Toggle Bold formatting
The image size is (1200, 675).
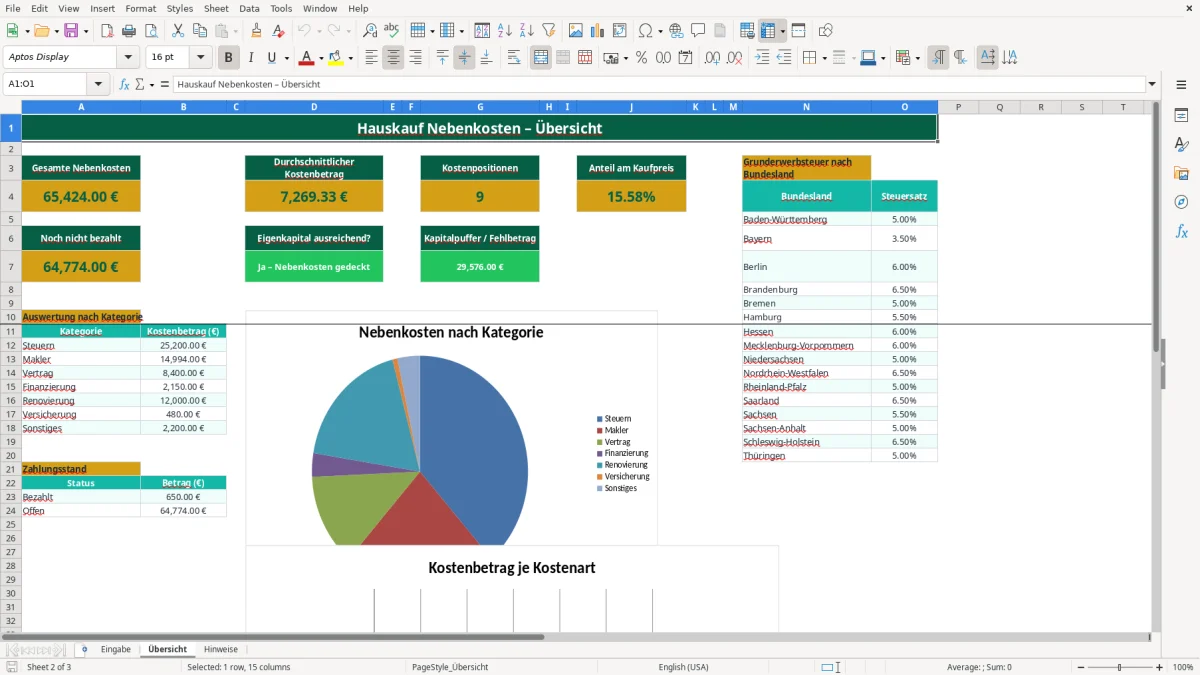[x=229, y=57]
